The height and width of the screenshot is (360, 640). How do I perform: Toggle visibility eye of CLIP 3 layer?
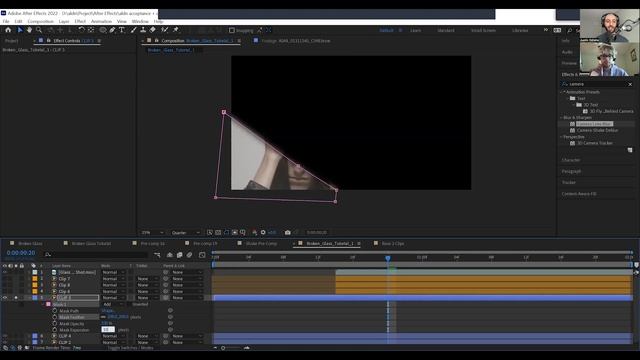pyautogui.click(x=5, y=298)
